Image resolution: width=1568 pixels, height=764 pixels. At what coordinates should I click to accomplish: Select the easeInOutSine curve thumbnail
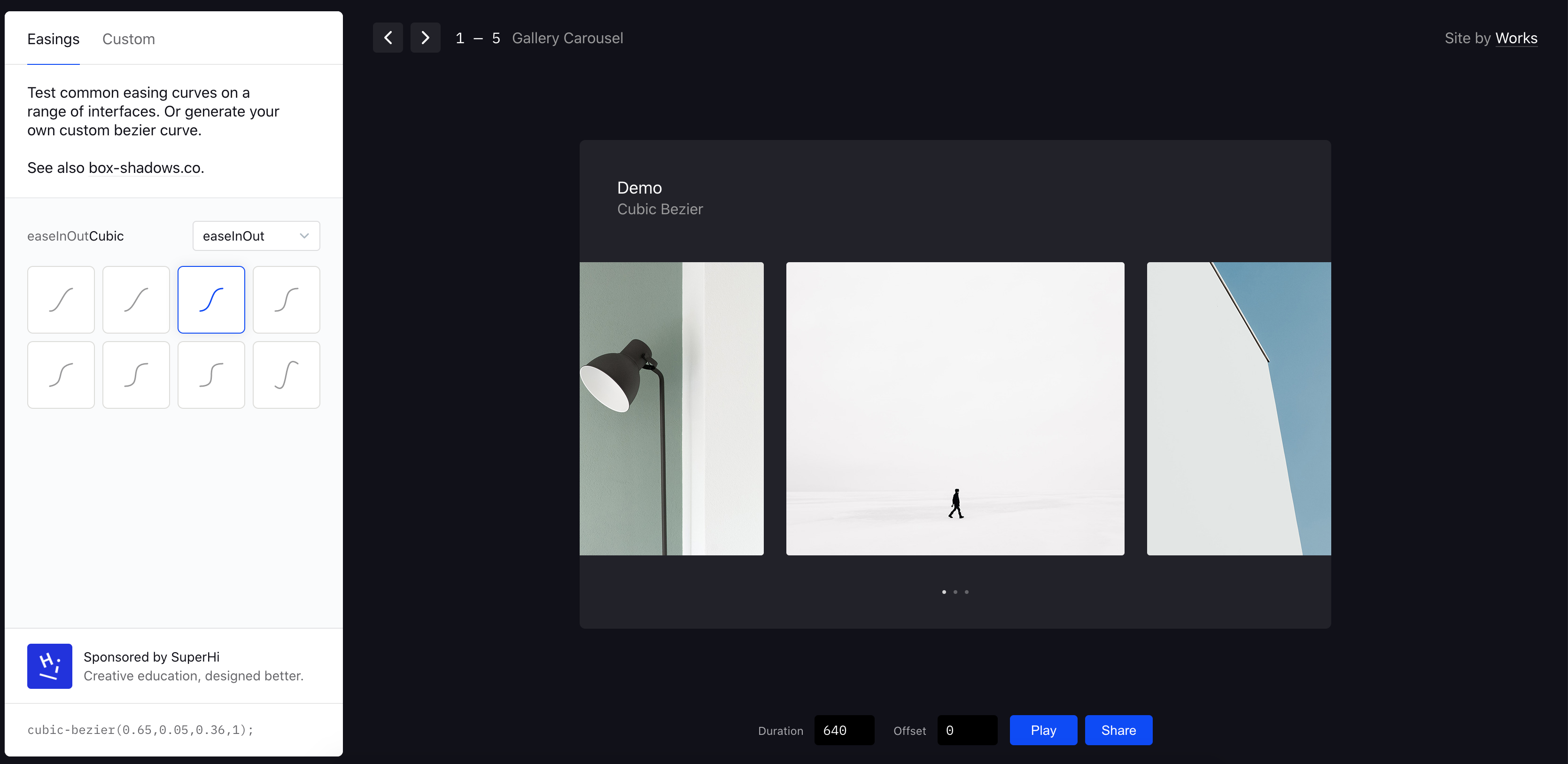pyautogui.click(x=60, y=299)
